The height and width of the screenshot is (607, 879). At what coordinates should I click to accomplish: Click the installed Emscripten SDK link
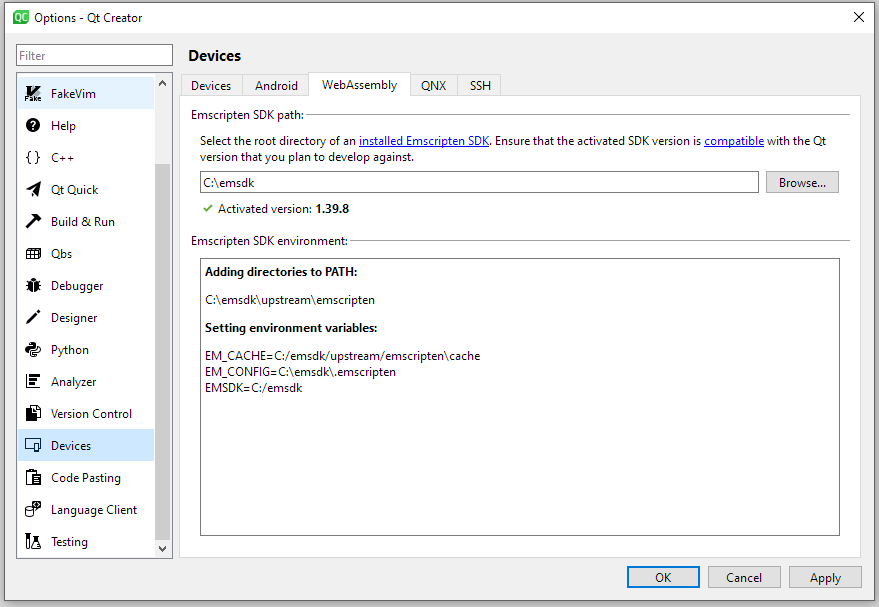click(x=424, y=140)
